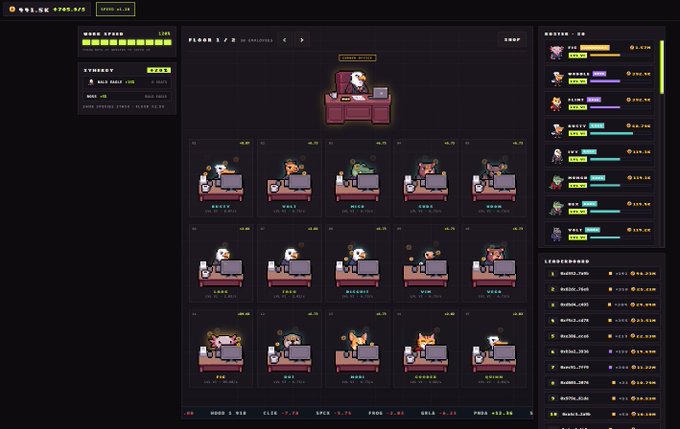Select the boss eagle at the corner desk
The height and width of the screenshot is (429, 680).
click(358, 98)
